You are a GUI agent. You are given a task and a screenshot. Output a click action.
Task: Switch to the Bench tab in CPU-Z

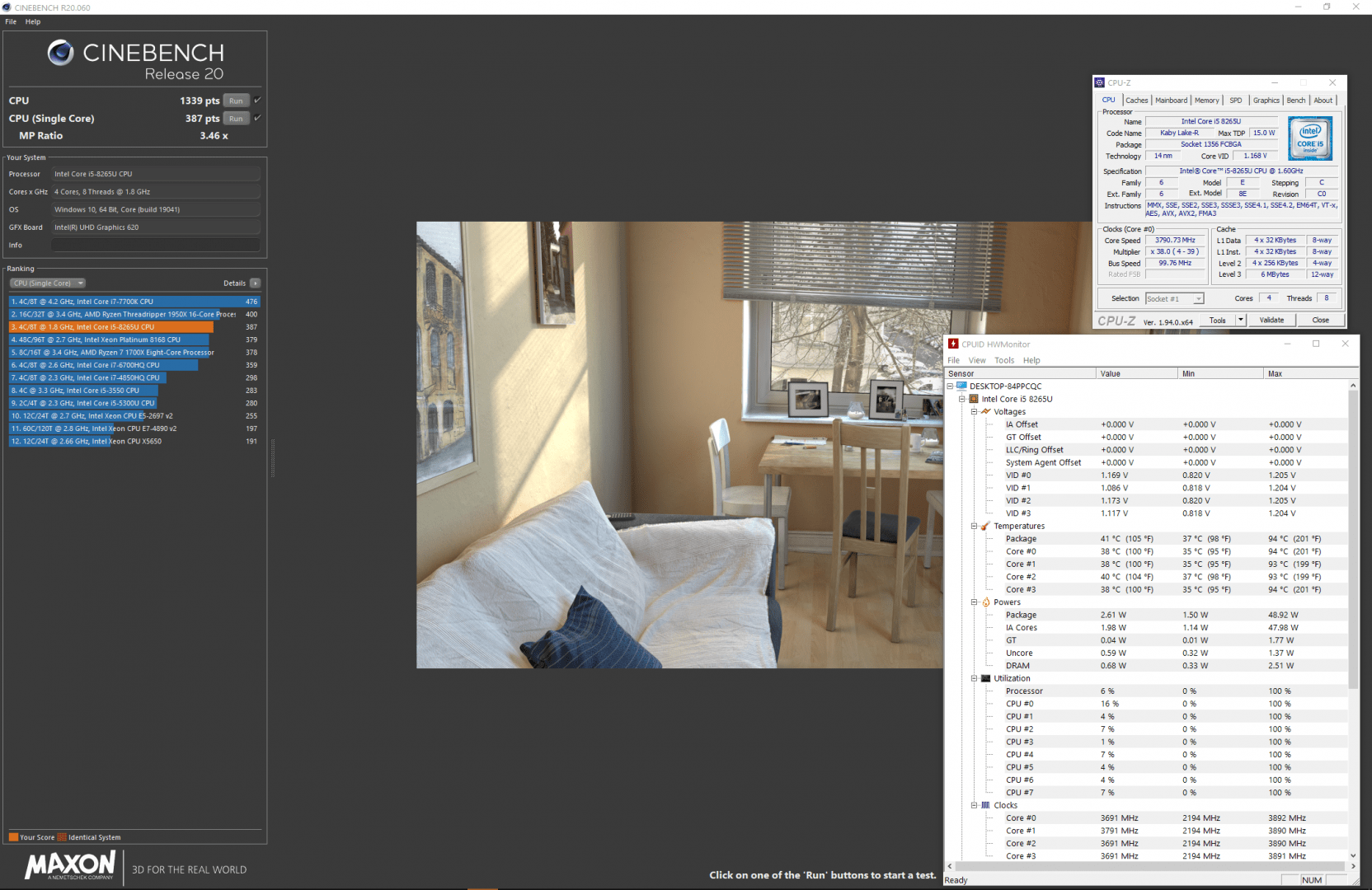tap(1296, 101)
